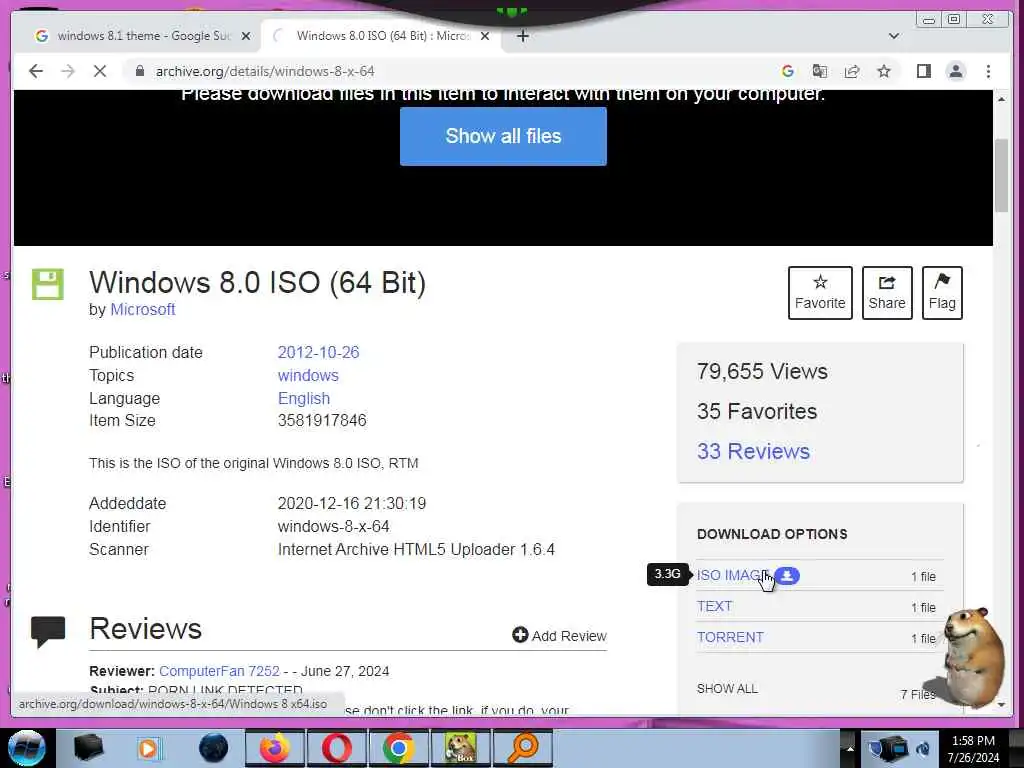
Task: Expand the tab search dropdown arrow
Action: pyautogui.click(x=894, y=36)
